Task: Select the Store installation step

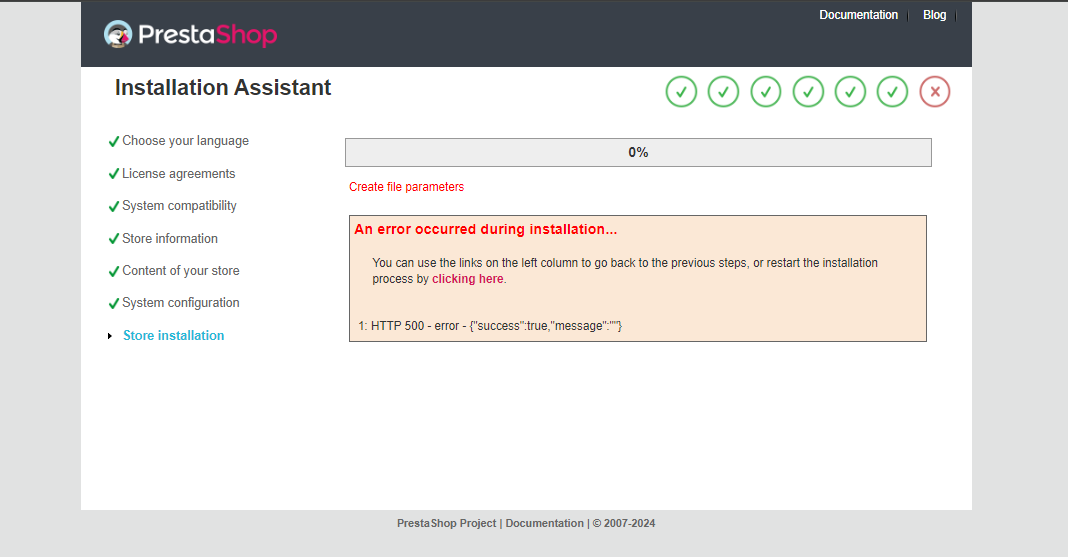Action: [x=174, y=335]
